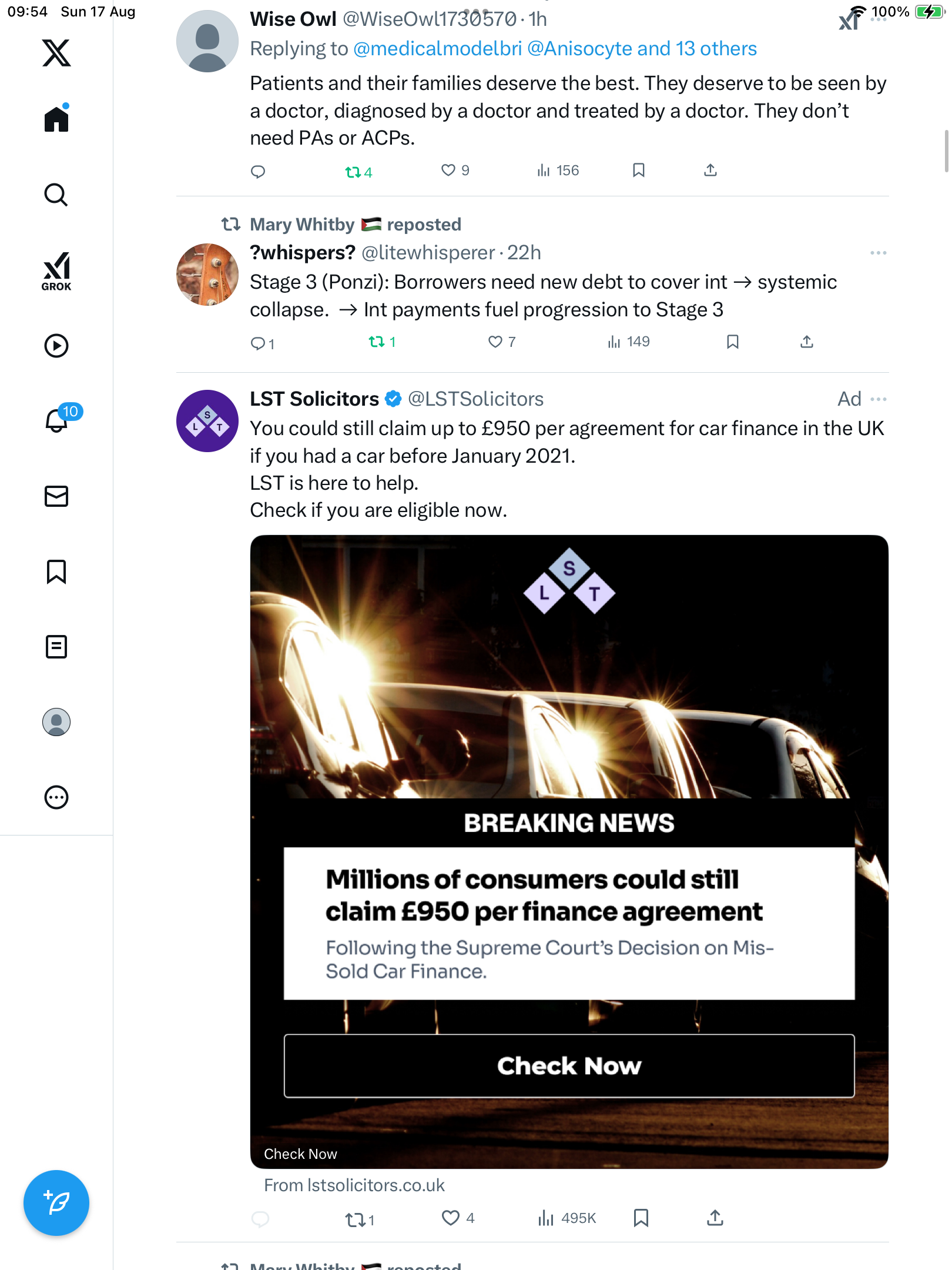Open the ?whispers? profile picture

(x=207, y=275)
